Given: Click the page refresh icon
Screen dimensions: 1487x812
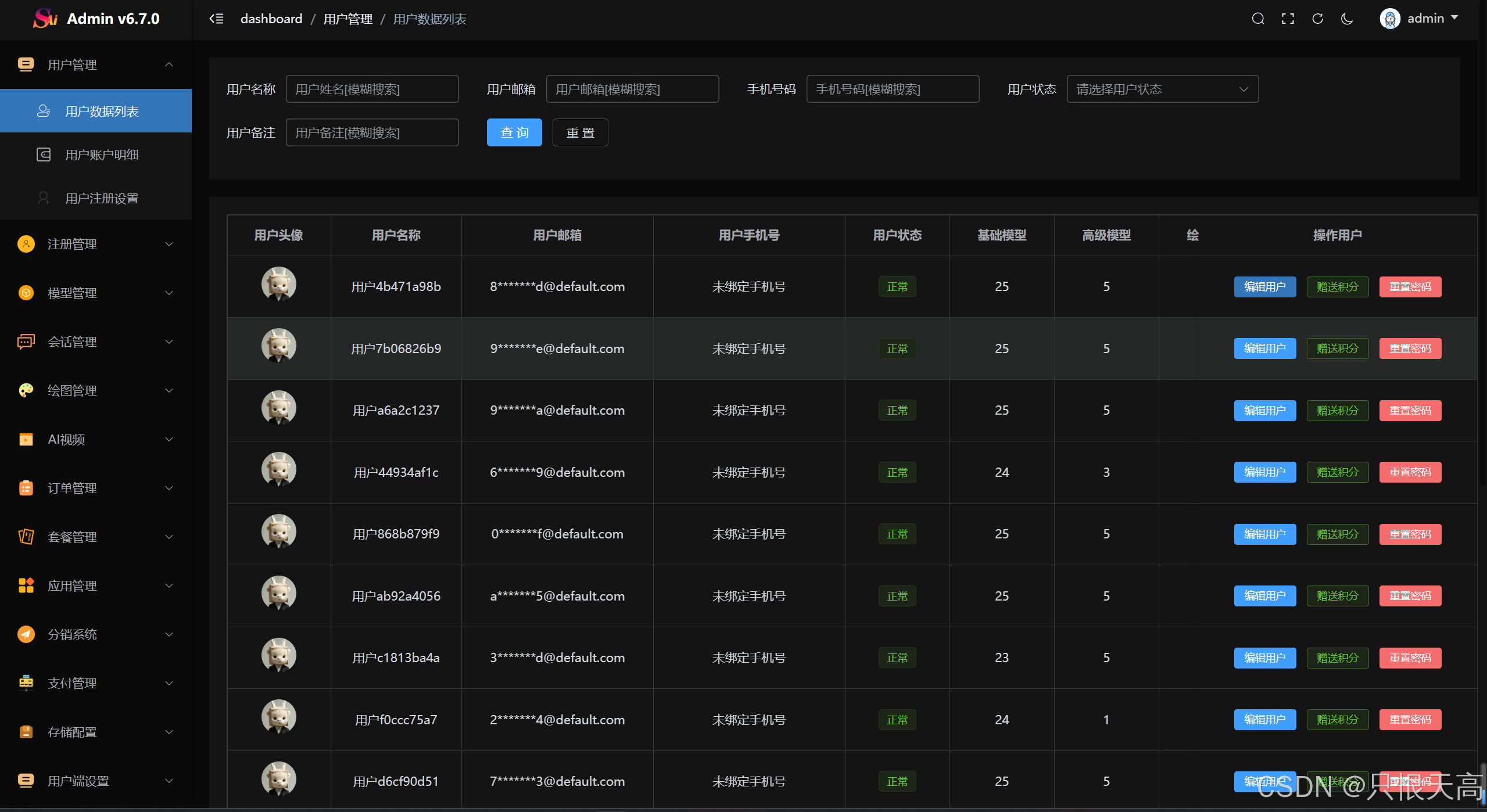Looking at the screenshot, I should coord(1317,19).
